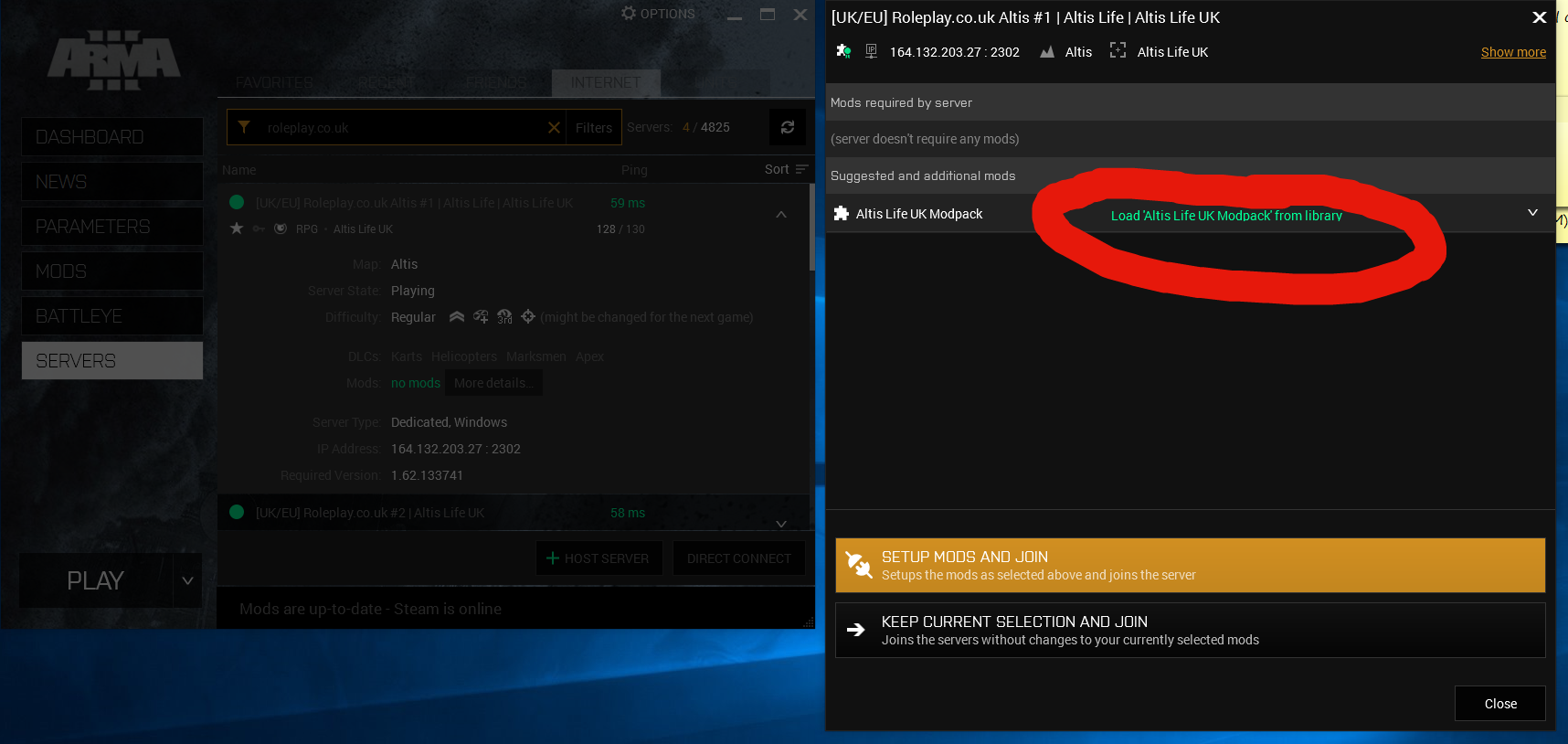This screenshot has height=744, width=1568.
Task: Switch to the RECENT server tab
Action: [x=386, y=83]
